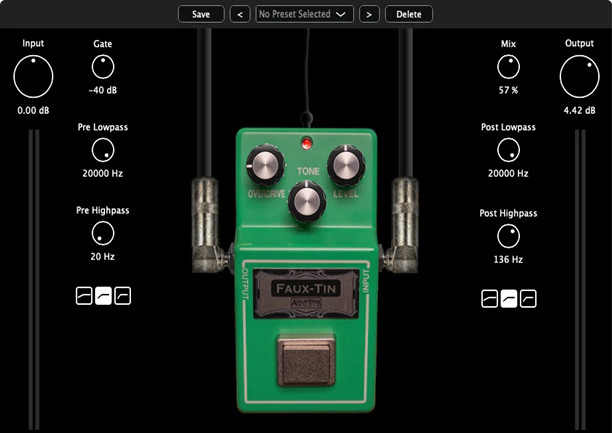
Task: Go to the next preset with right arrow
Action: (370, 14)
